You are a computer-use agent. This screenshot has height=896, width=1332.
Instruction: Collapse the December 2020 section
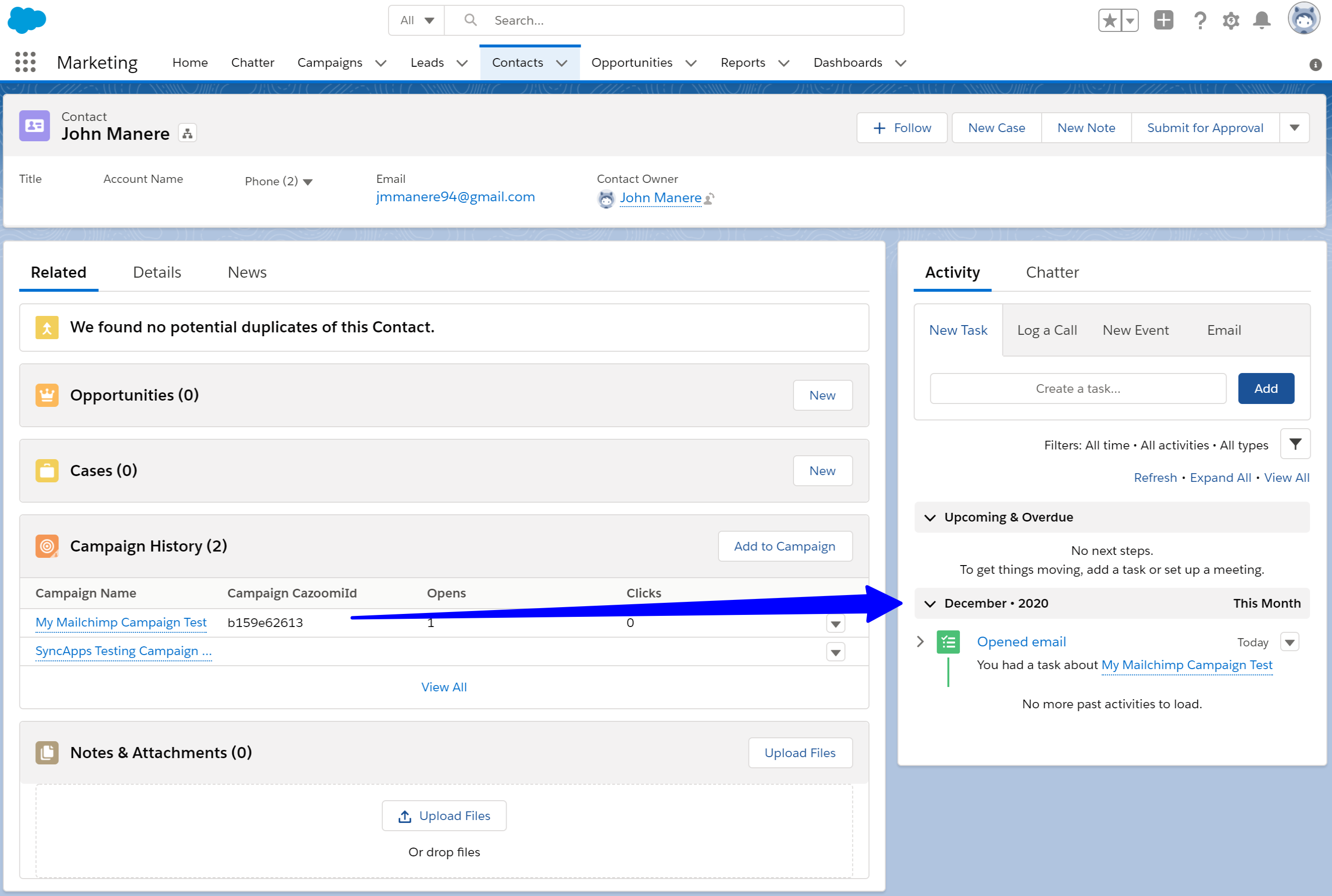[930, 604]
